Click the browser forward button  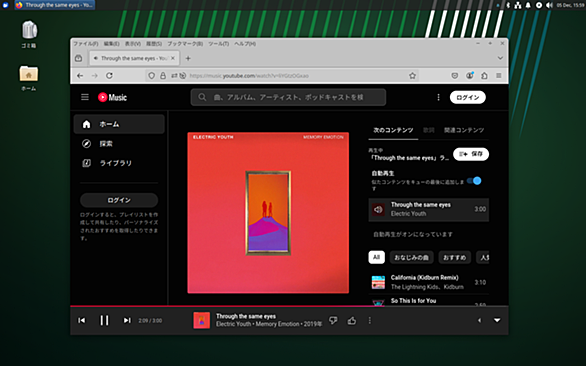[x=95, y=76]
